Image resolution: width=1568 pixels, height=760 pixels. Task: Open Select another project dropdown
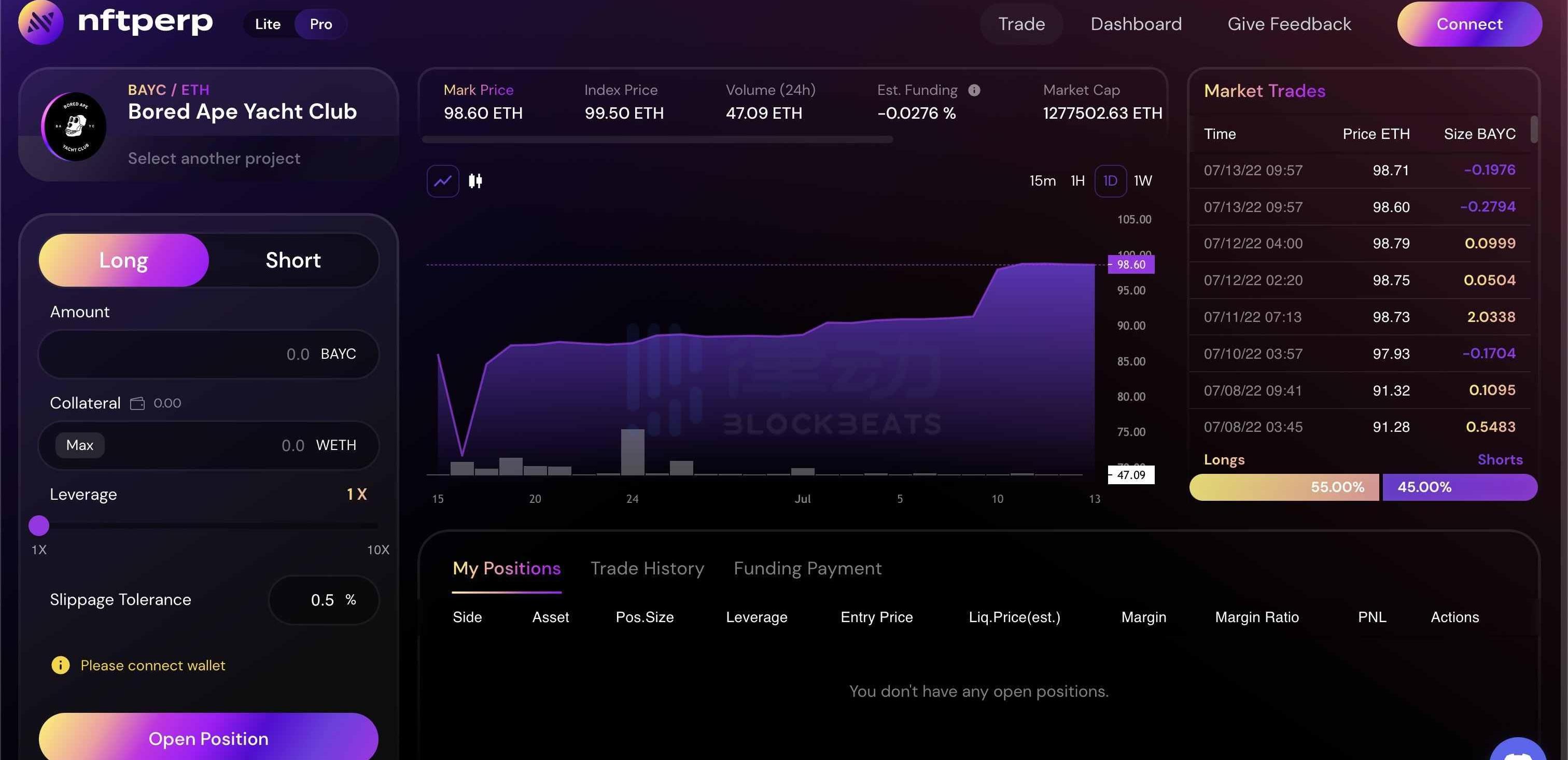tap(214, 158)
